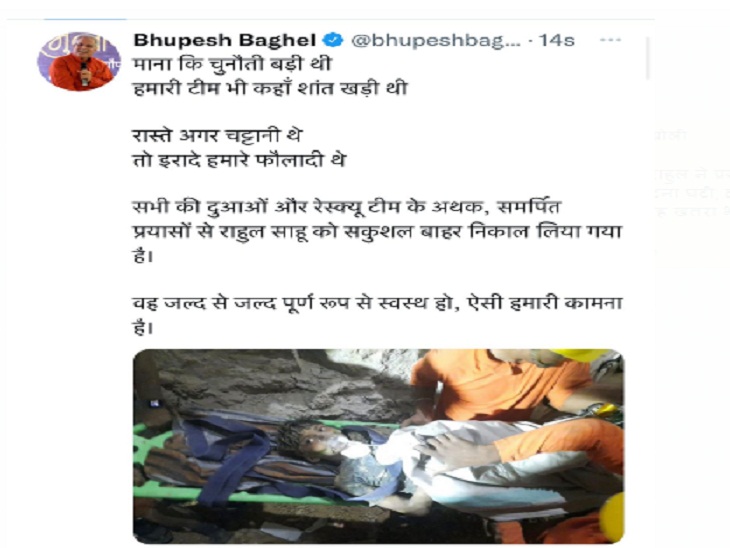Open the tweet's three-dot more options menu
730x548 pixels.
click(x=610, y=40)
